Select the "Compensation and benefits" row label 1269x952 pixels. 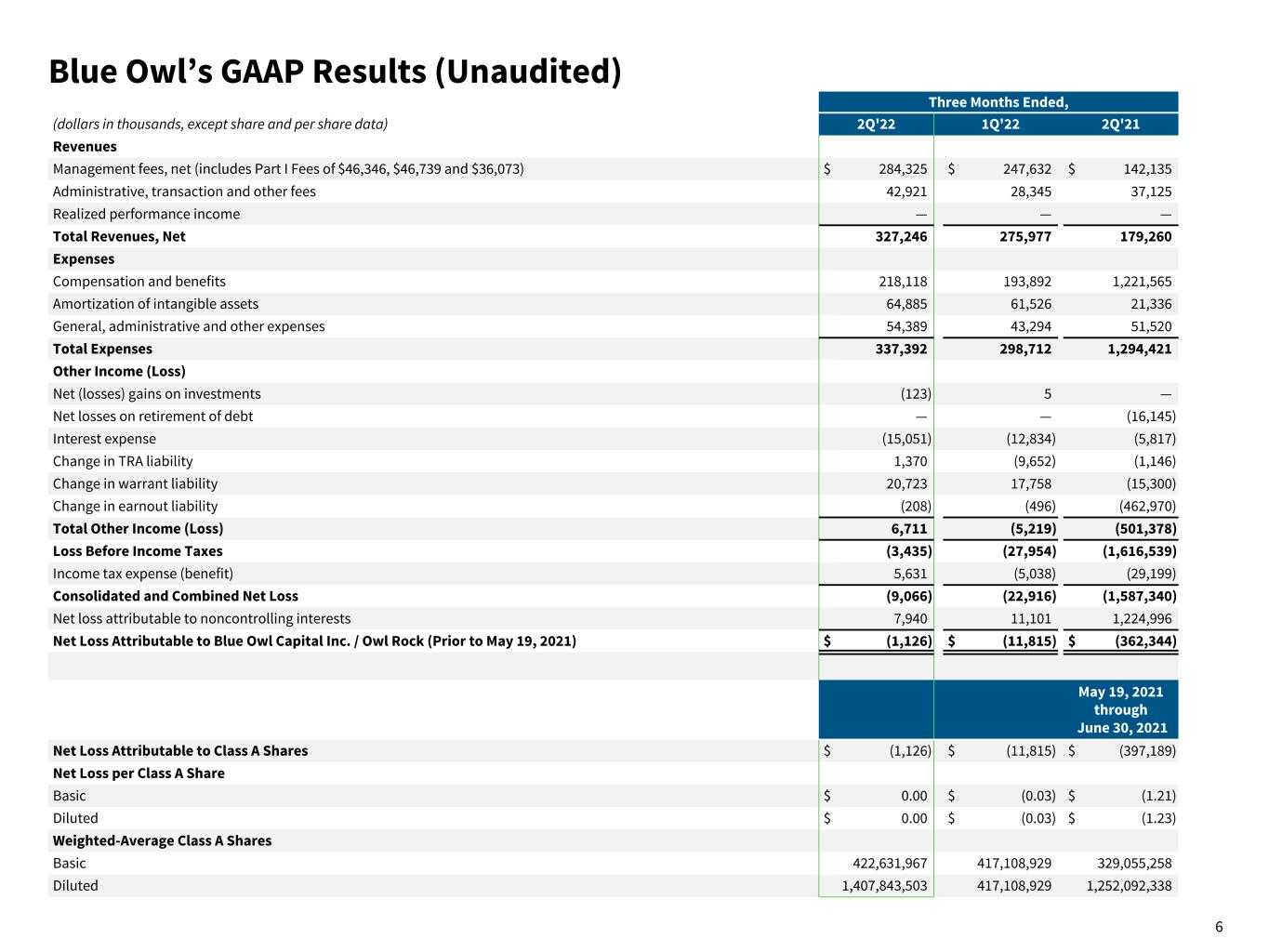click(x=139, y=282)
